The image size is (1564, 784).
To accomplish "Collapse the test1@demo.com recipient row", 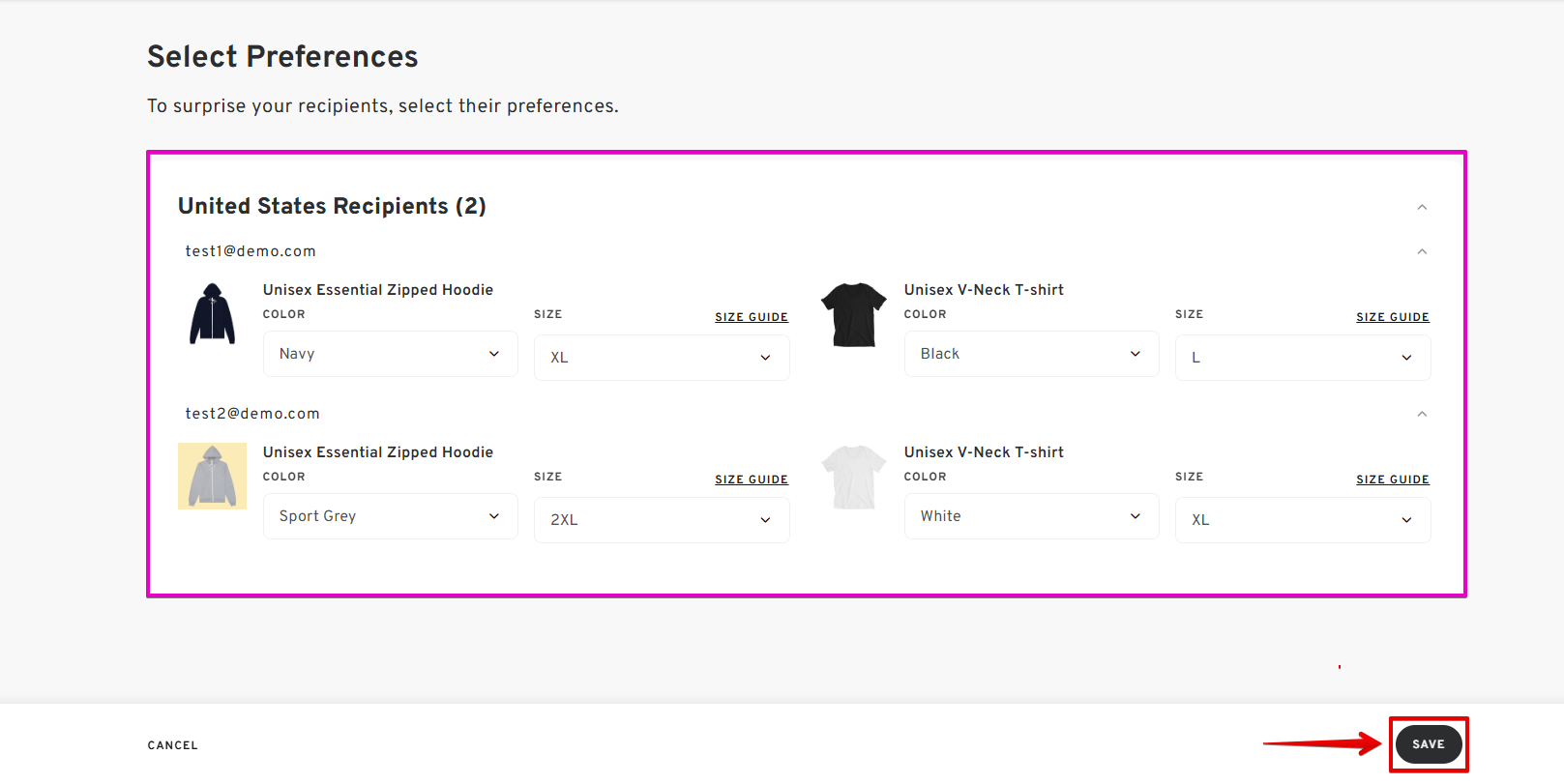I will point(1422,251).
